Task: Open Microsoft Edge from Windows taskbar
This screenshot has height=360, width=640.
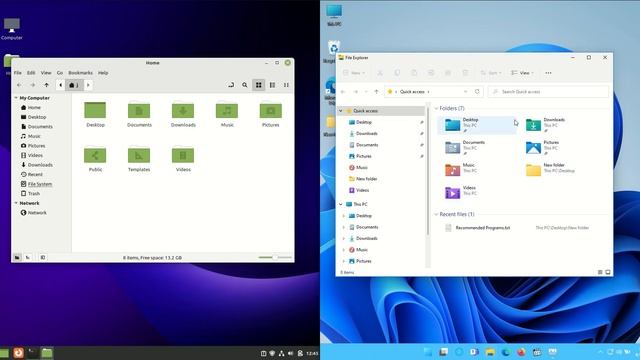Action: [x=506, y=352]
